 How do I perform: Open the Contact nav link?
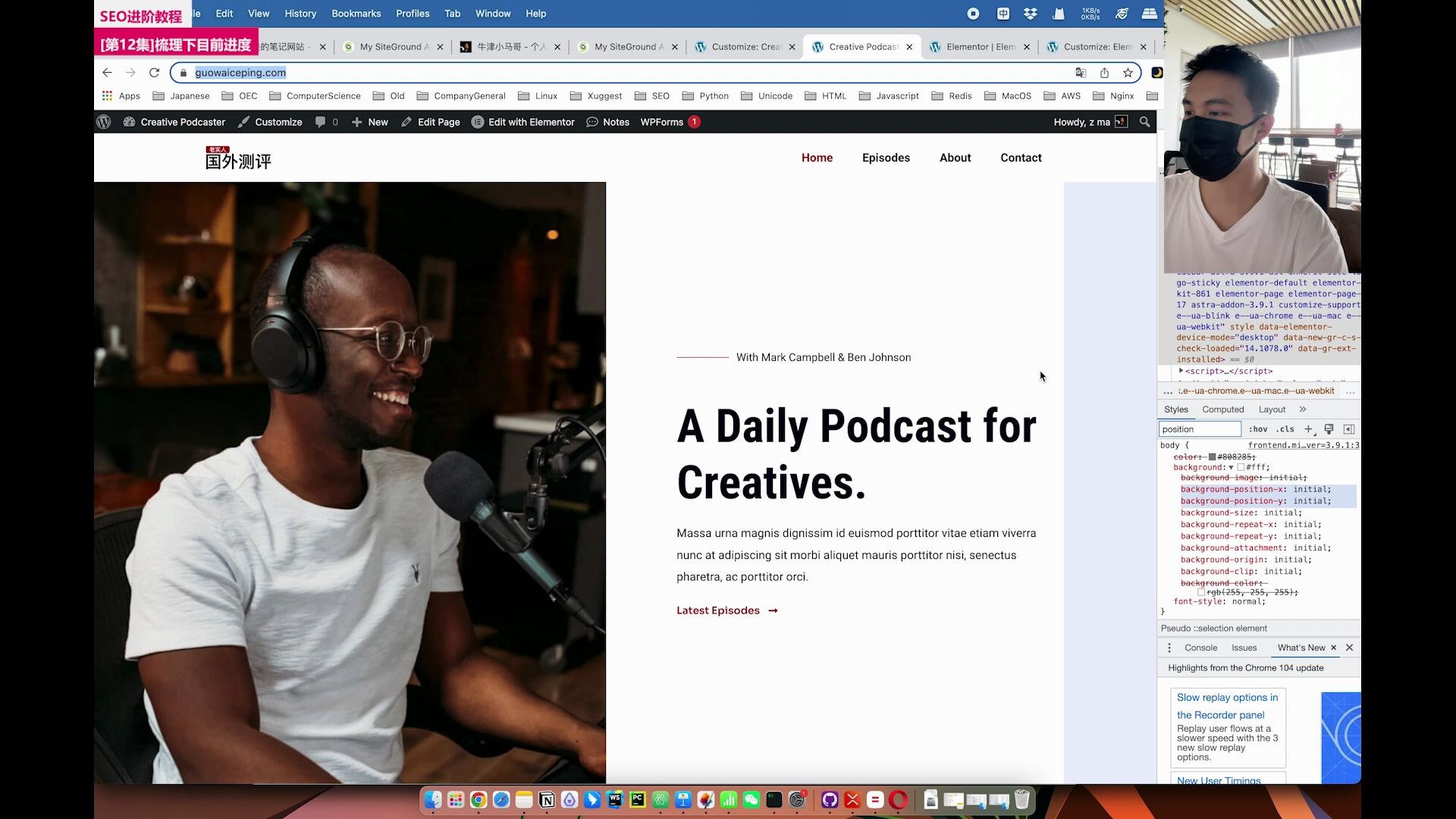pyautogui.click(x=1021, y=158)
